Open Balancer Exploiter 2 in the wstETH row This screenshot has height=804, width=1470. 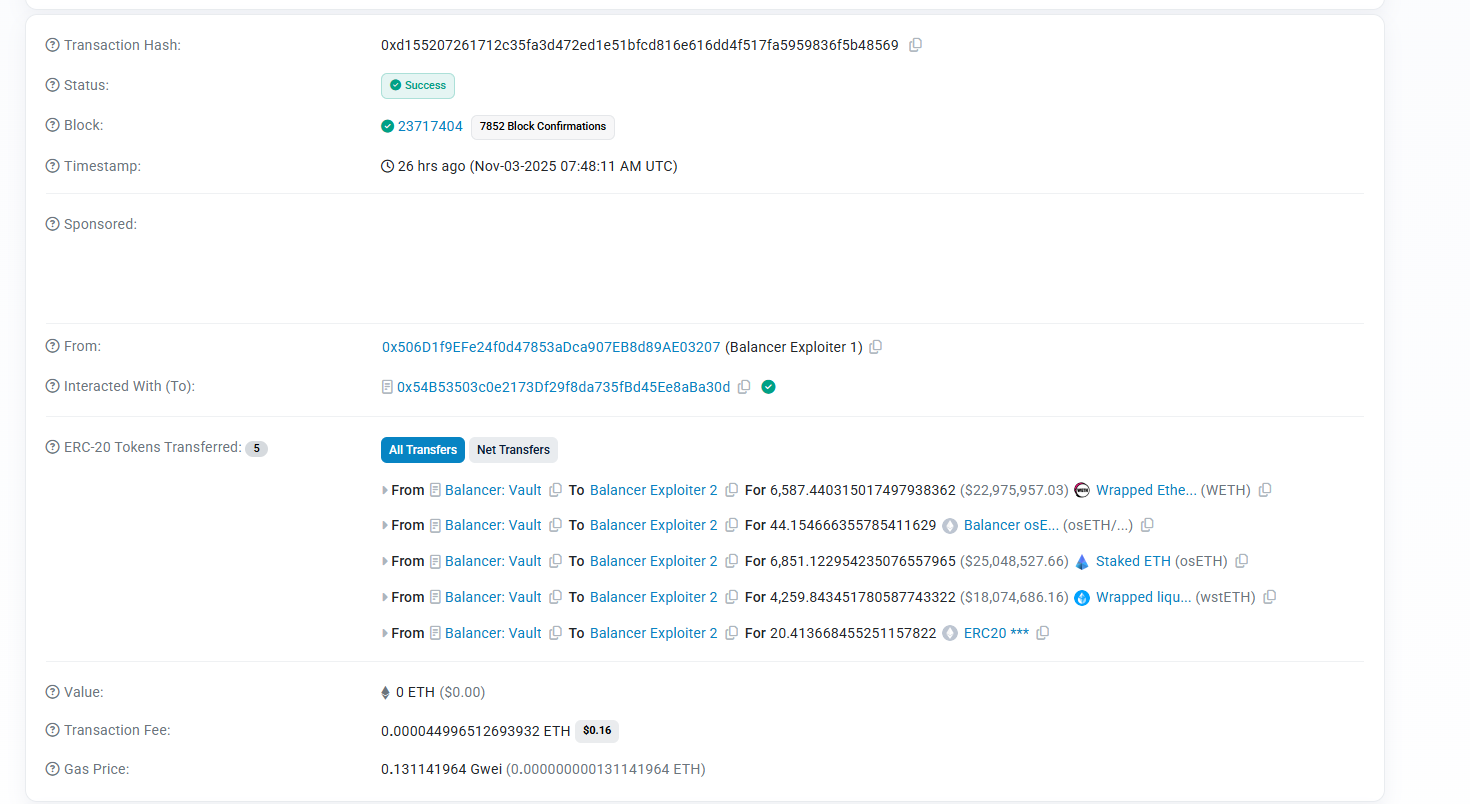pos(654,597)
